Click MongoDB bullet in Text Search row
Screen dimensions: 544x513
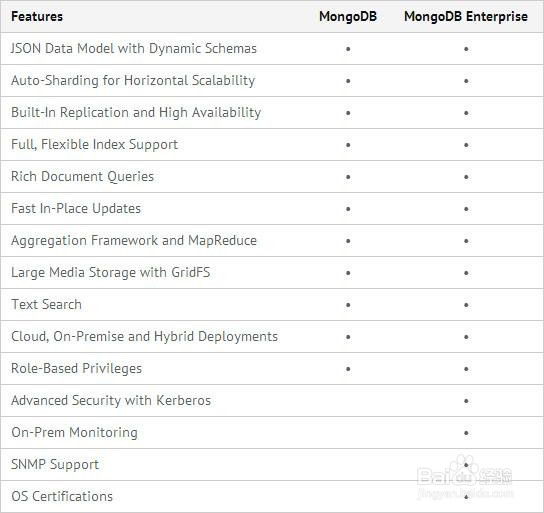pos(348,305)
